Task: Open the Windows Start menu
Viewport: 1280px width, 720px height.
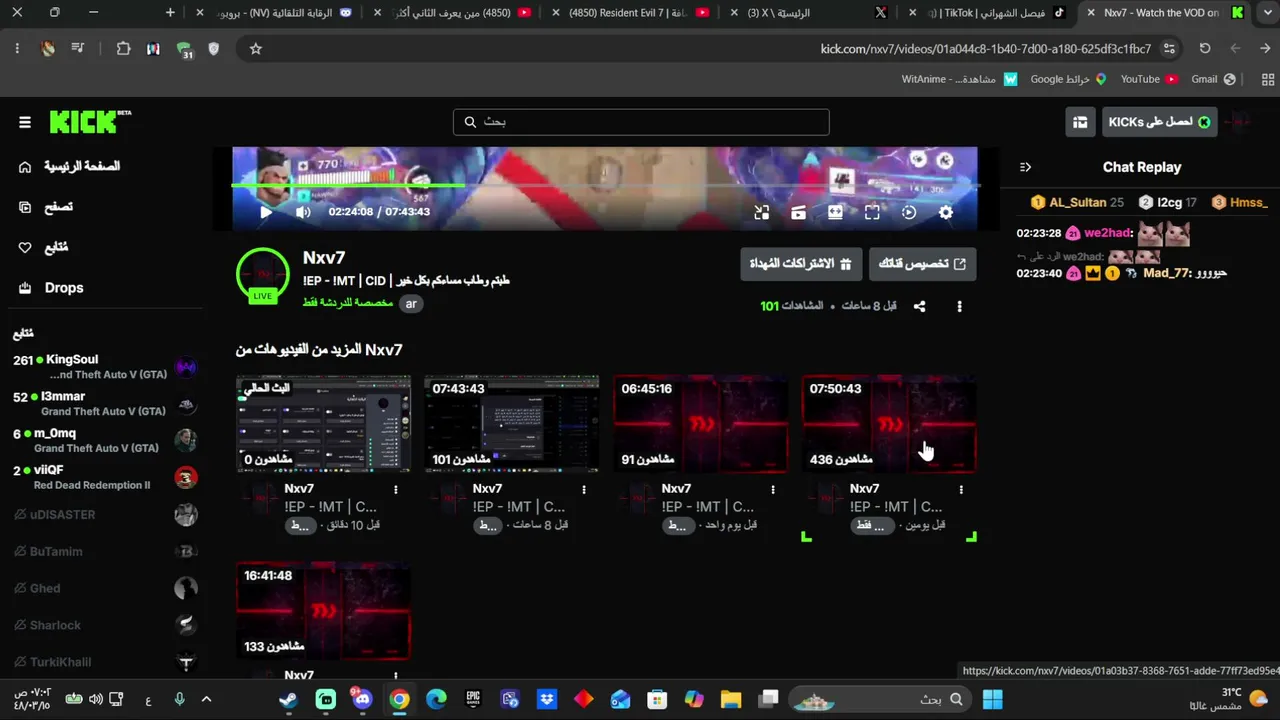Action: (992, 700)
